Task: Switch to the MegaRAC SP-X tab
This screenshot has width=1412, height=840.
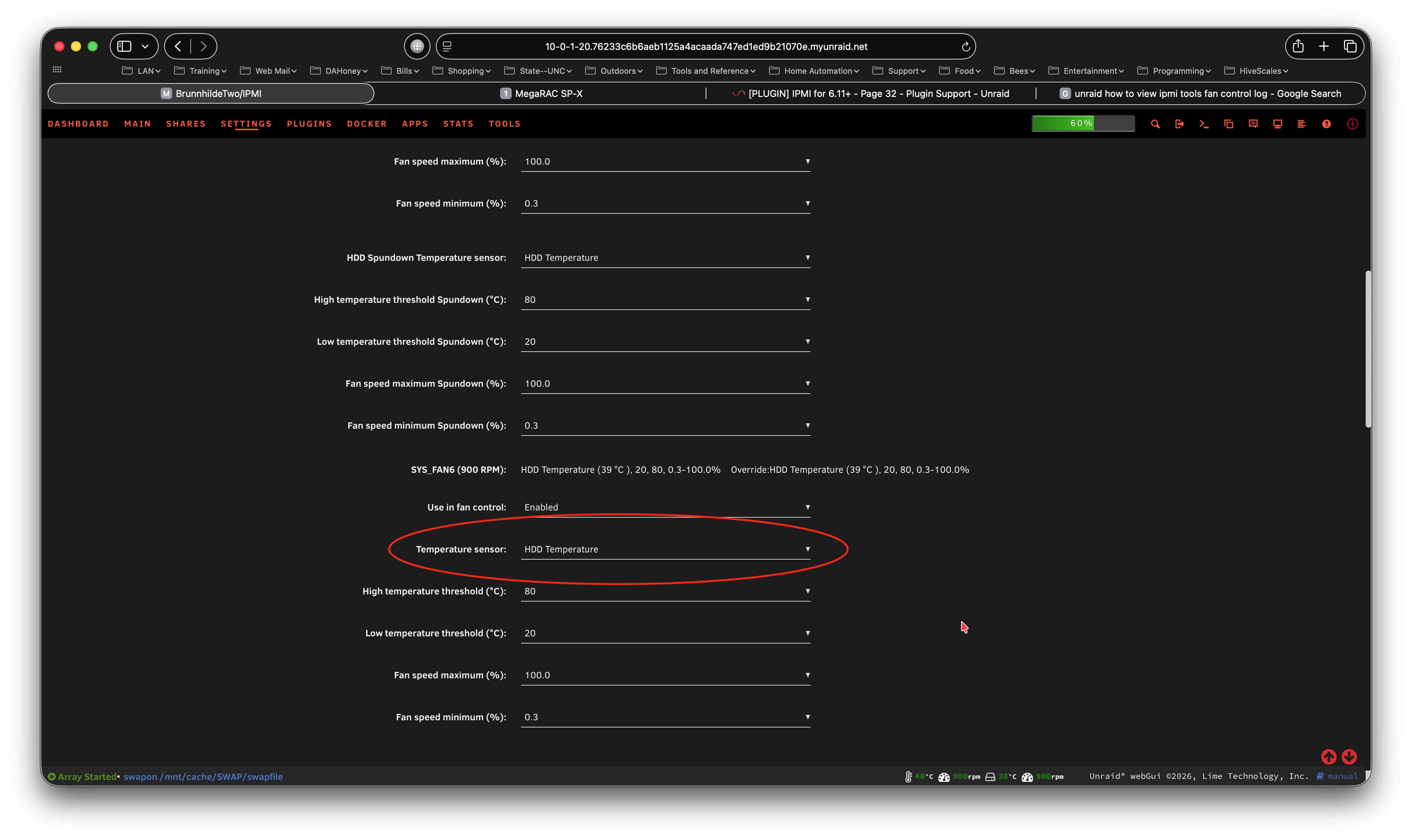Action: (541, 94)
